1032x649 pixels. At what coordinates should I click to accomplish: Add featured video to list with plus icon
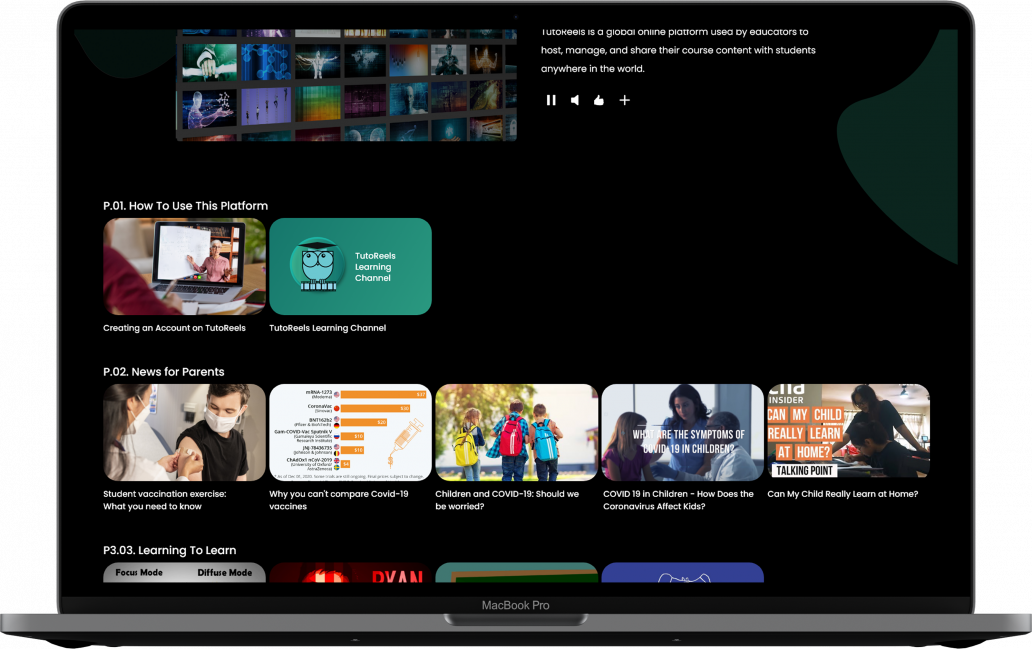pos(625,100)
